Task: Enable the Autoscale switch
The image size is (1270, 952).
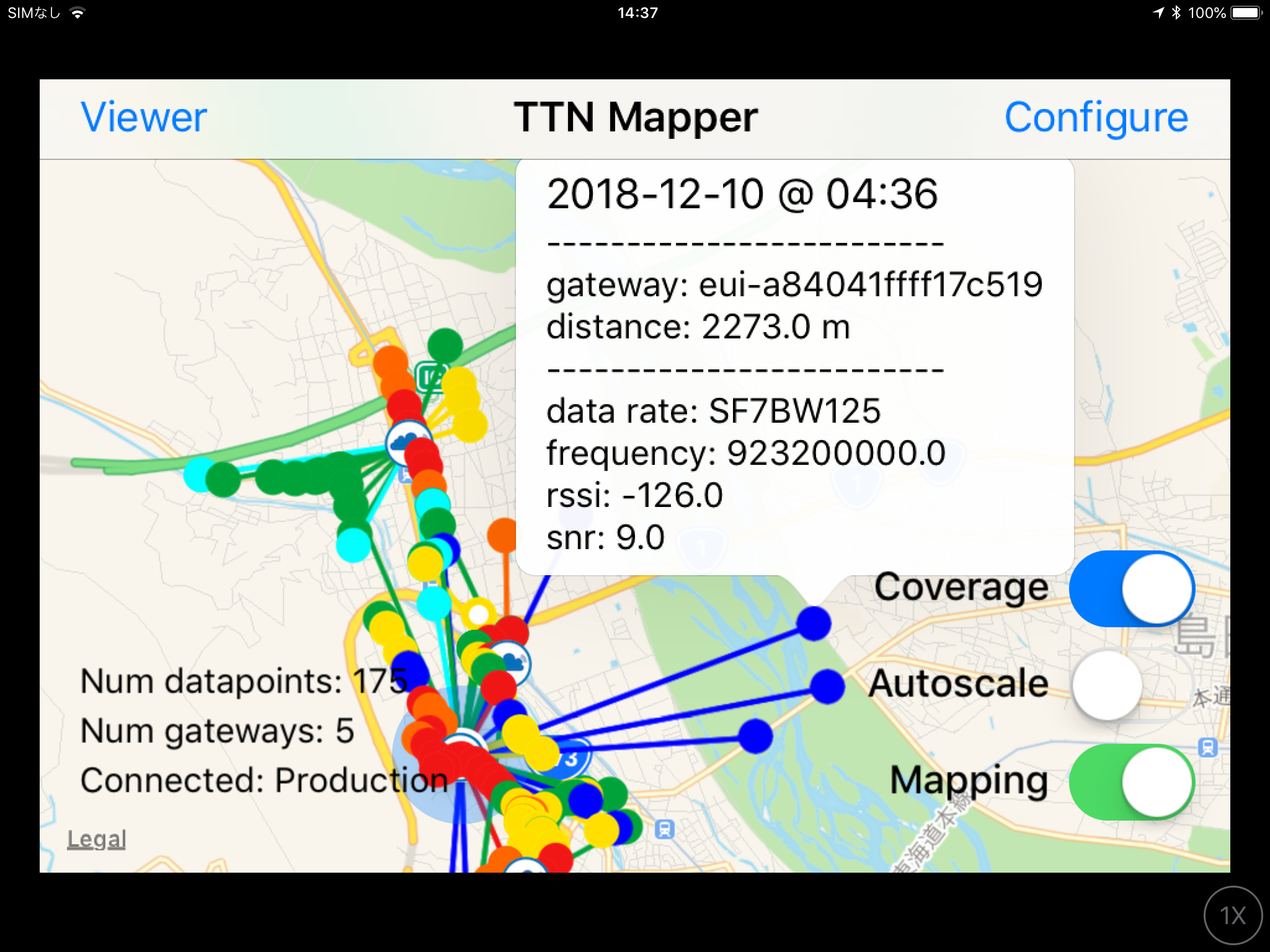Action: click(x=1132, y=685)
